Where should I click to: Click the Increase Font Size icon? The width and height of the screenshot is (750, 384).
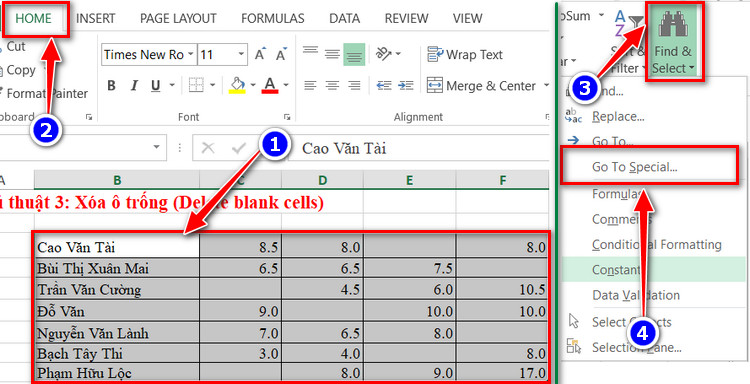260,55
